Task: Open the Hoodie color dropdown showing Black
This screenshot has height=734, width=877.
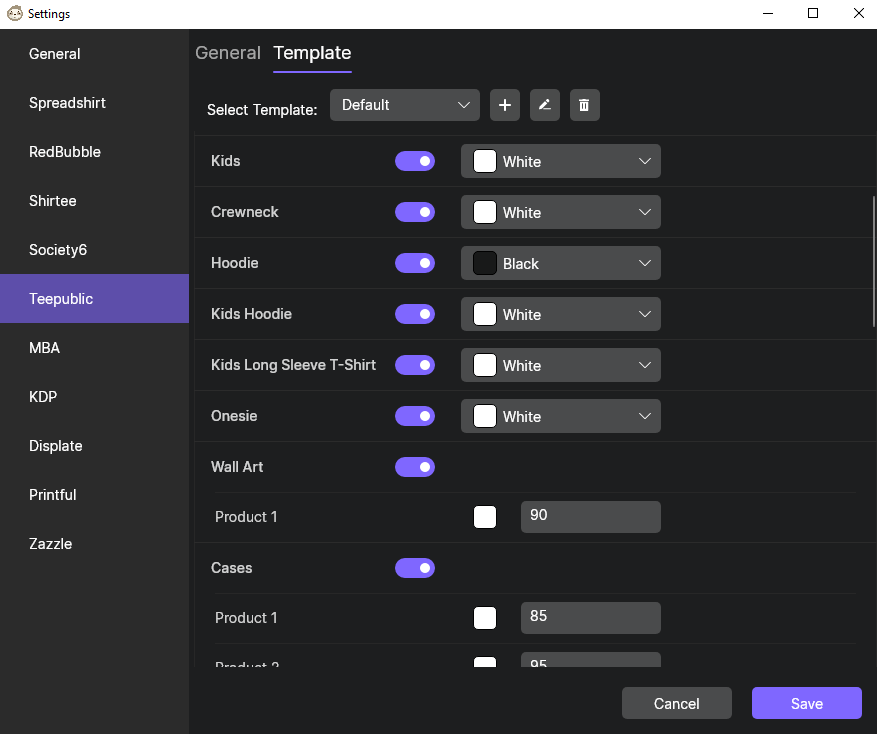Action: point(560,263)
